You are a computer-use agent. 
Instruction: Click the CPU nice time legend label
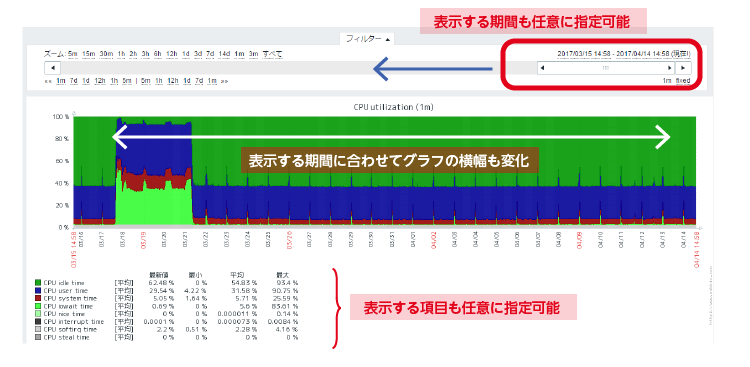(63, 314)
